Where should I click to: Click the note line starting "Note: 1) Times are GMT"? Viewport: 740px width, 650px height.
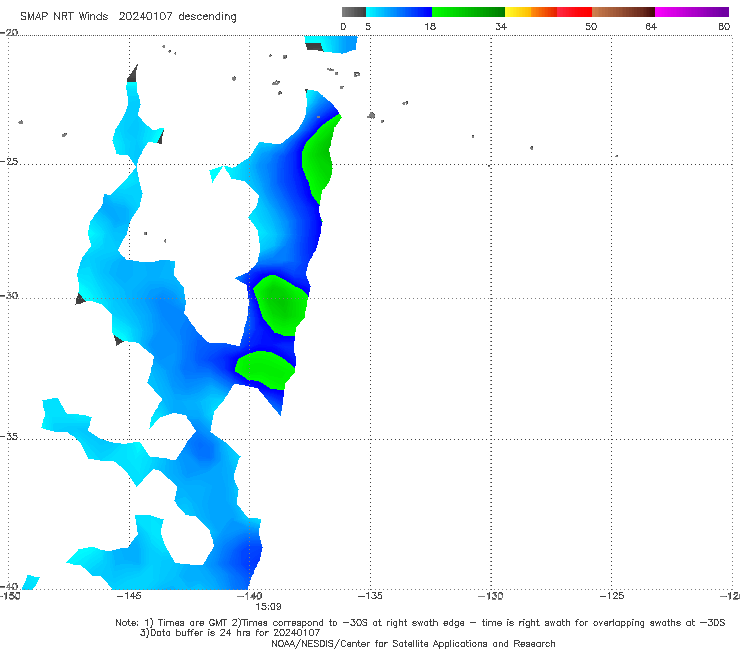[x=420, y=623]
